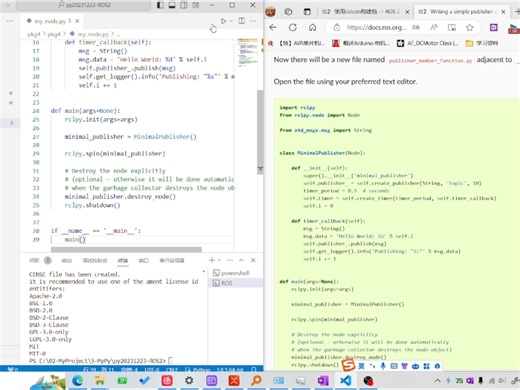Add page to favorites with star icon
520x390 pixels.
pos(470,27)
